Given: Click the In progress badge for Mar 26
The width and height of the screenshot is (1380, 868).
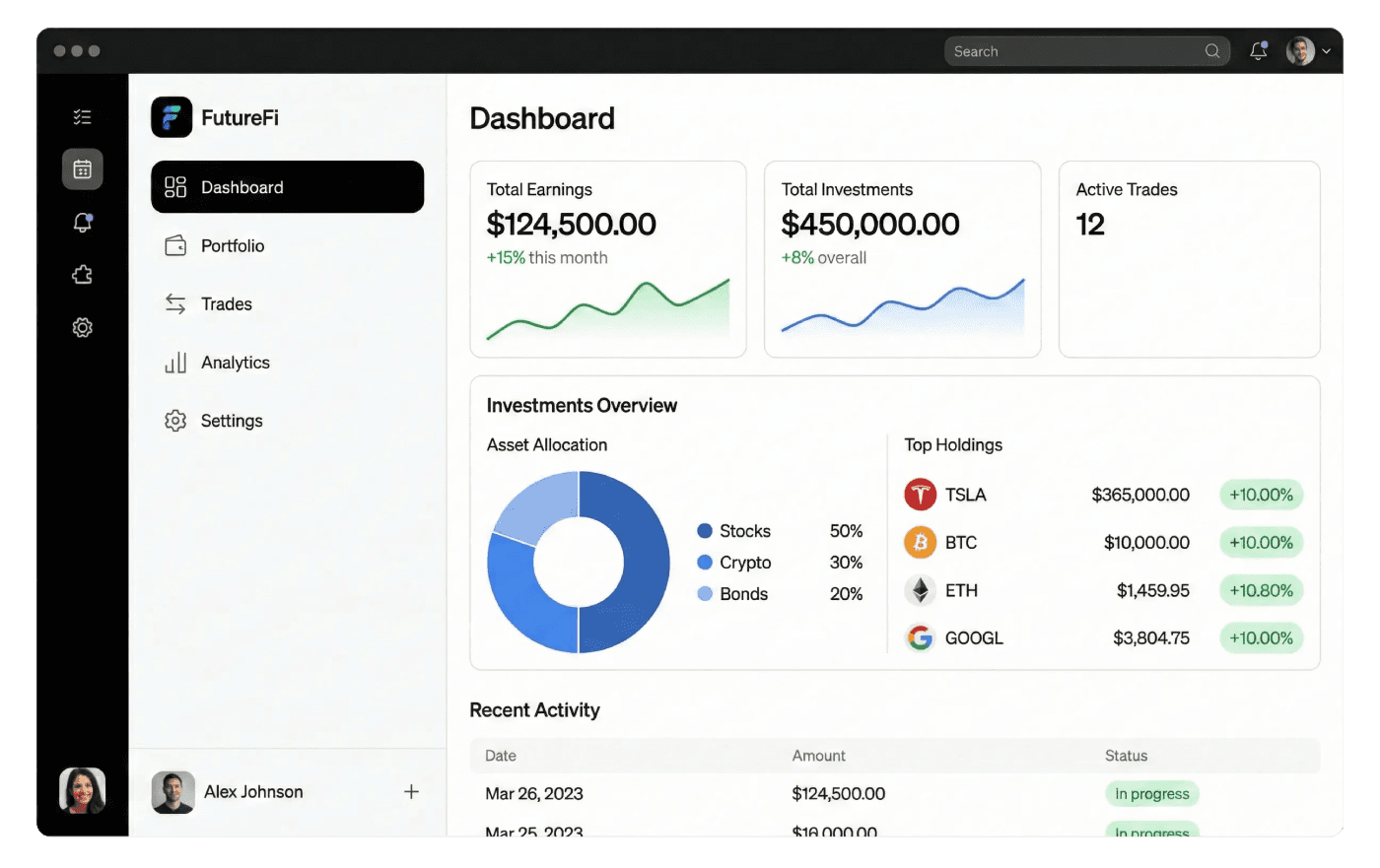Looking at the screenshot, I should point(1151,794).
